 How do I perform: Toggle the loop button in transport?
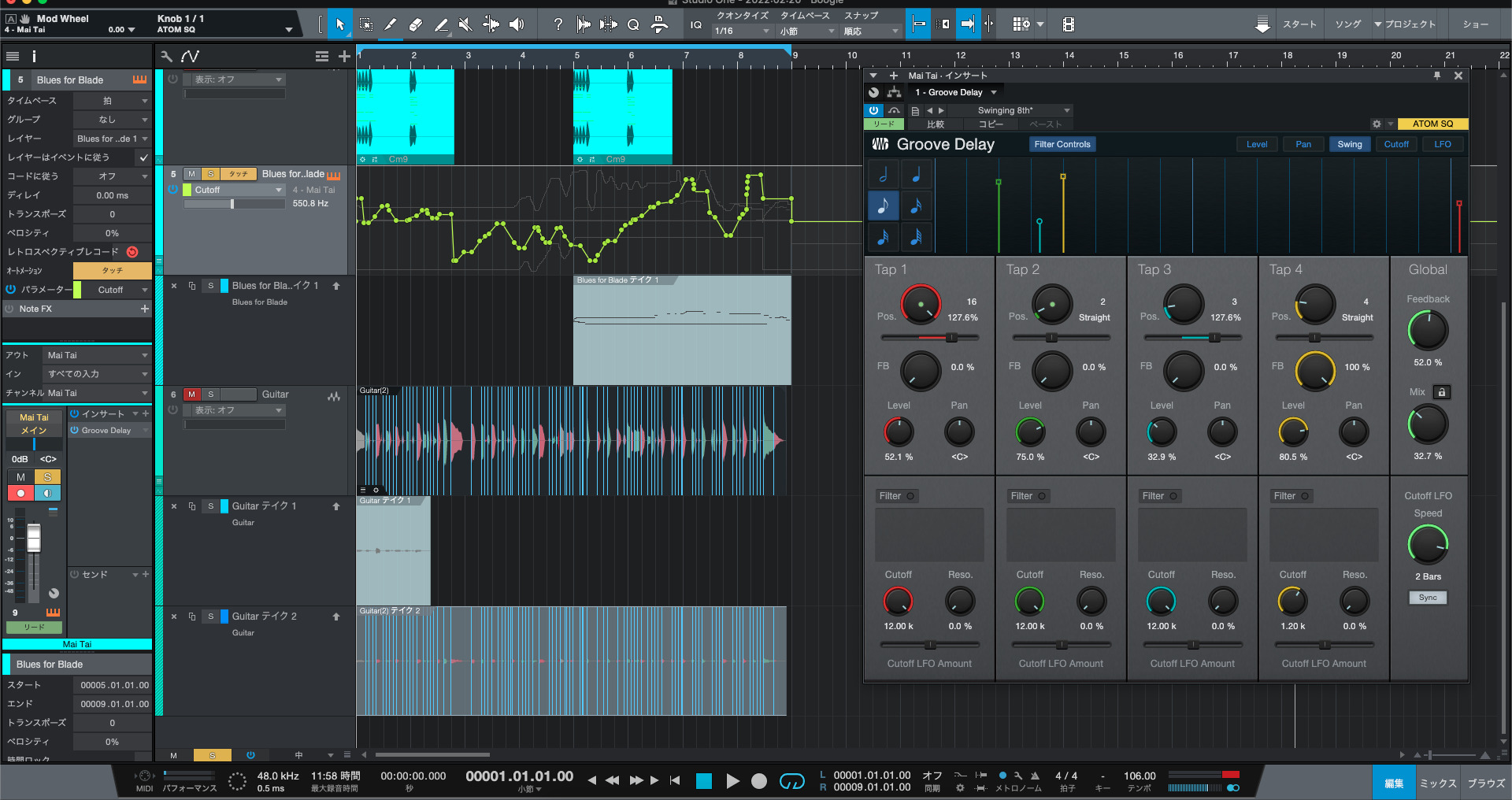pos(791,781)
